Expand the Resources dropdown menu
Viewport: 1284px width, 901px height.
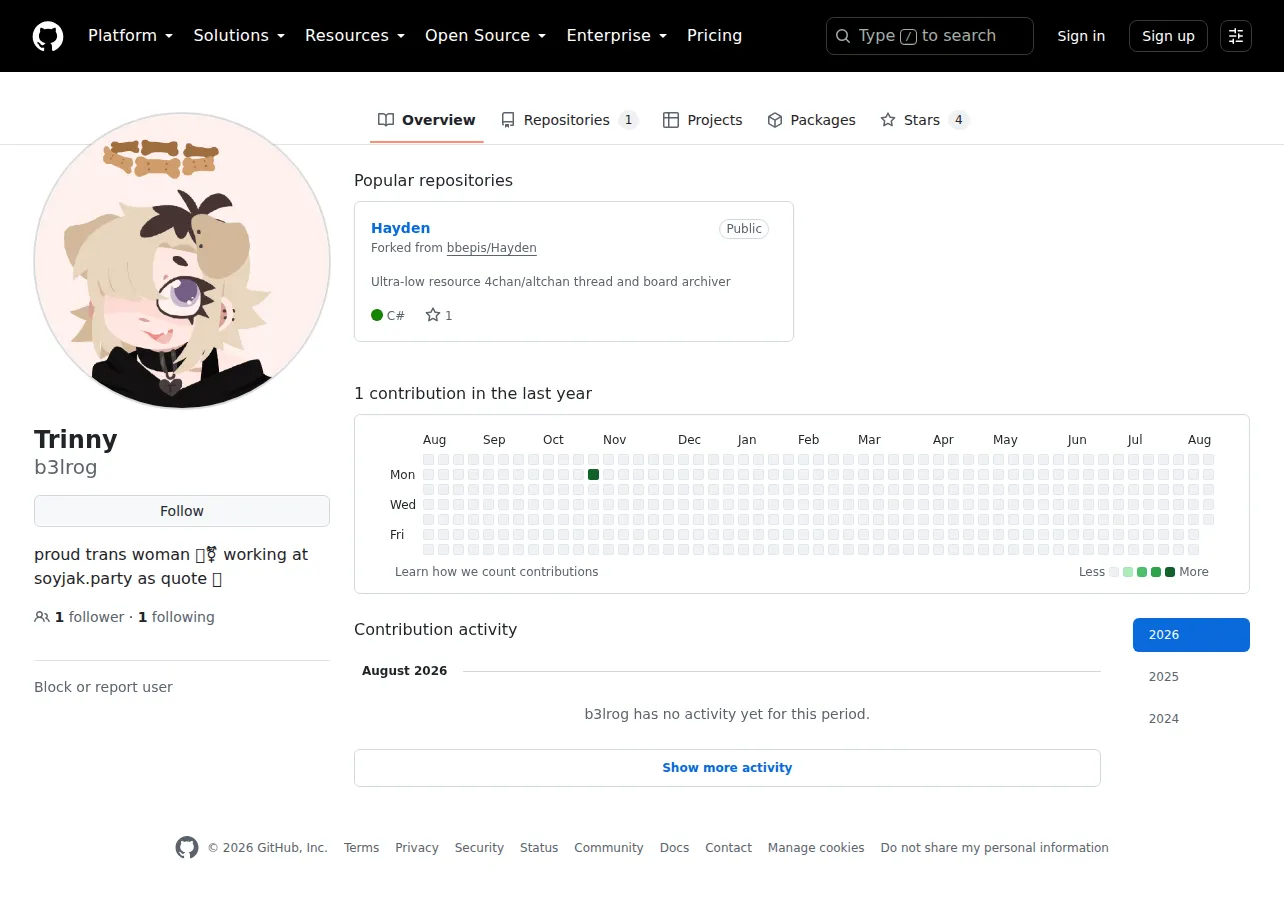(355, 36)
